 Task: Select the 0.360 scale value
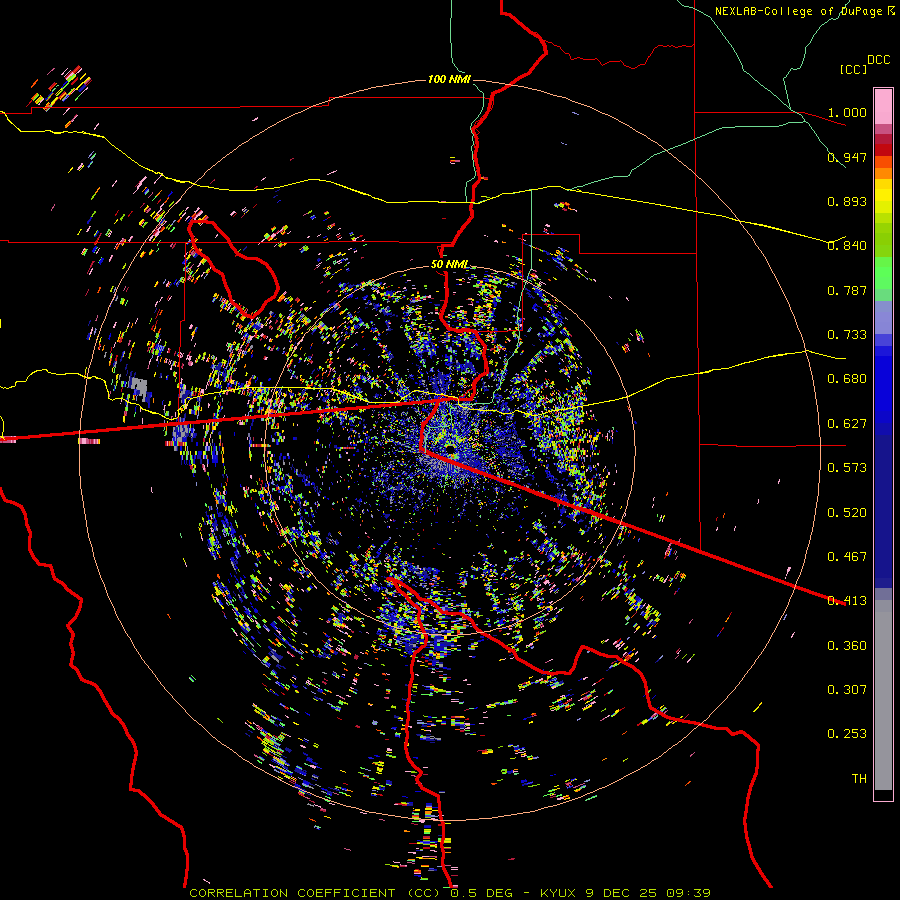point(847,646)
